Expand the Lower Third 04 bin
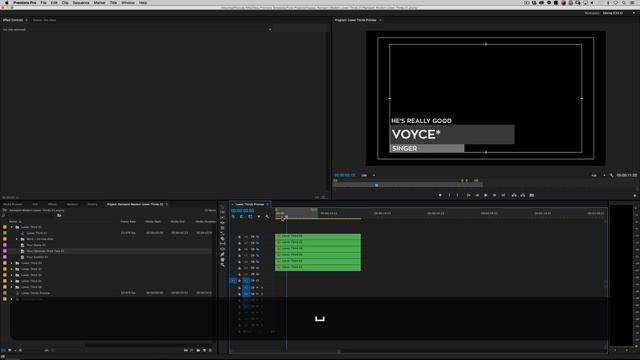The image size is (640, 360). (x=12, y=275)
